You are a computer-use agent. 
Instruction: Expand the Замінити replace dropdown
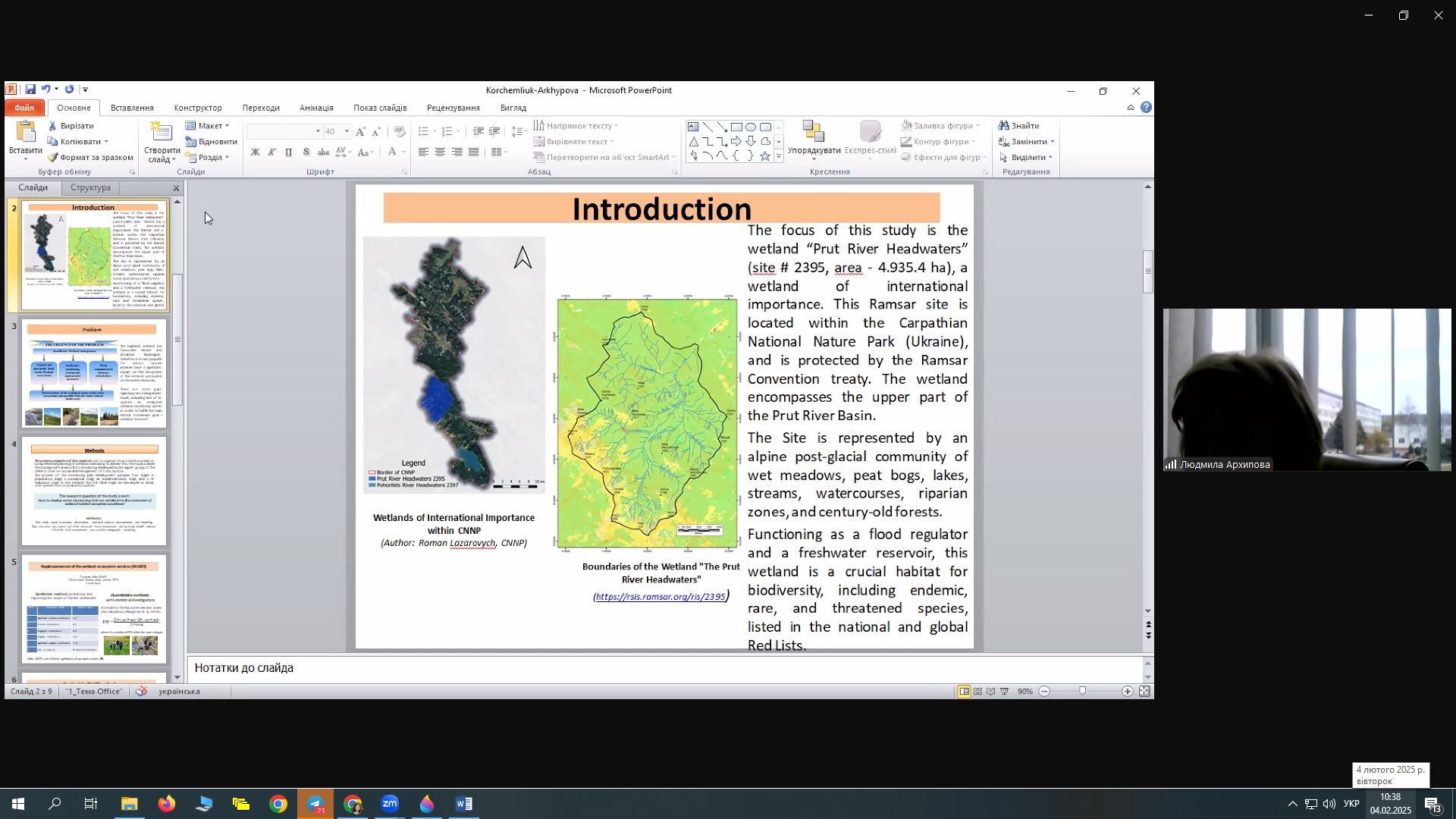tap(1052, 142)
